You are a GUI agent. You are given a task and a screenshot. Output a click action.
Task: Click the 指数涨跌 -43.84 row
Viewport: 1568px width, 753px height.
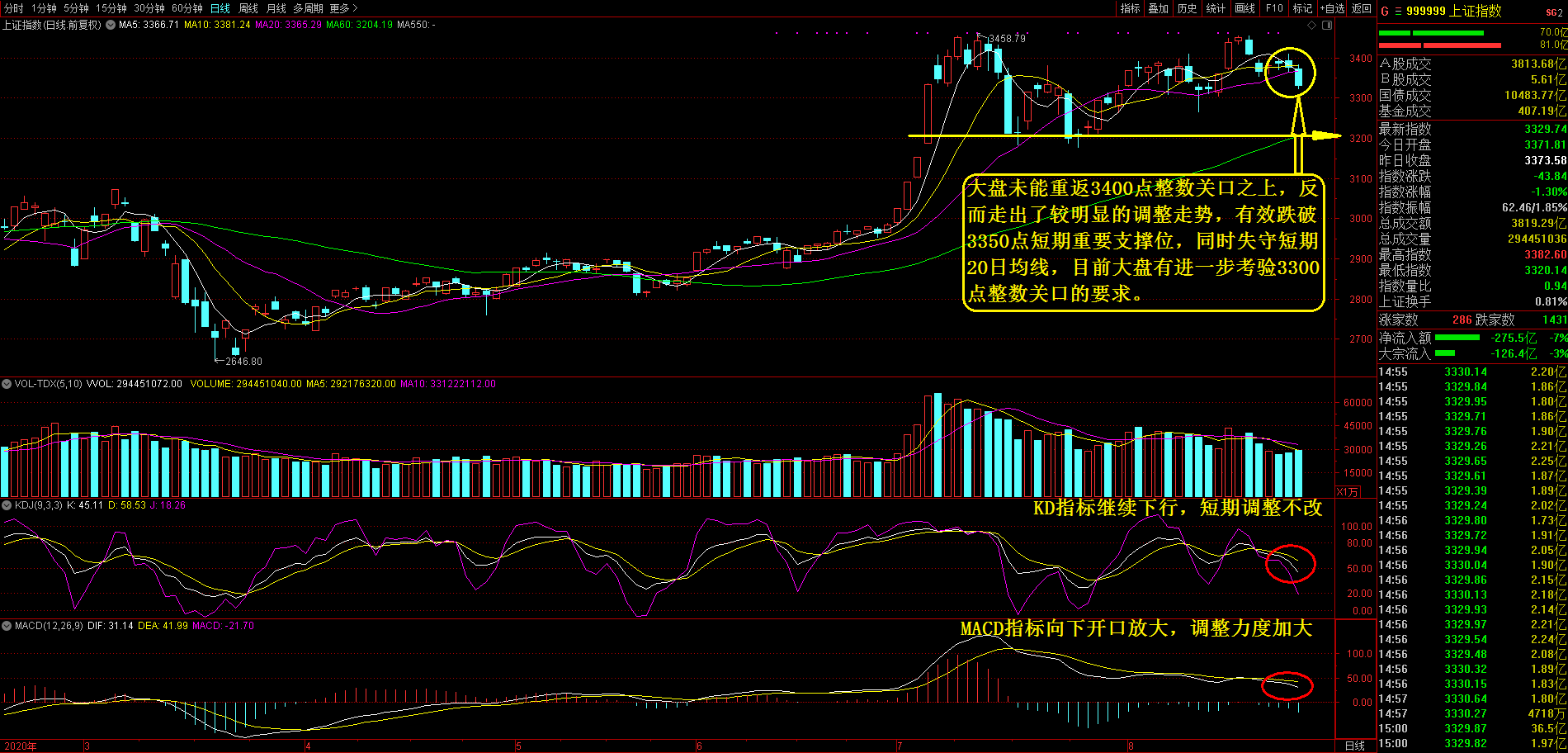click(x=1472, y=176)
